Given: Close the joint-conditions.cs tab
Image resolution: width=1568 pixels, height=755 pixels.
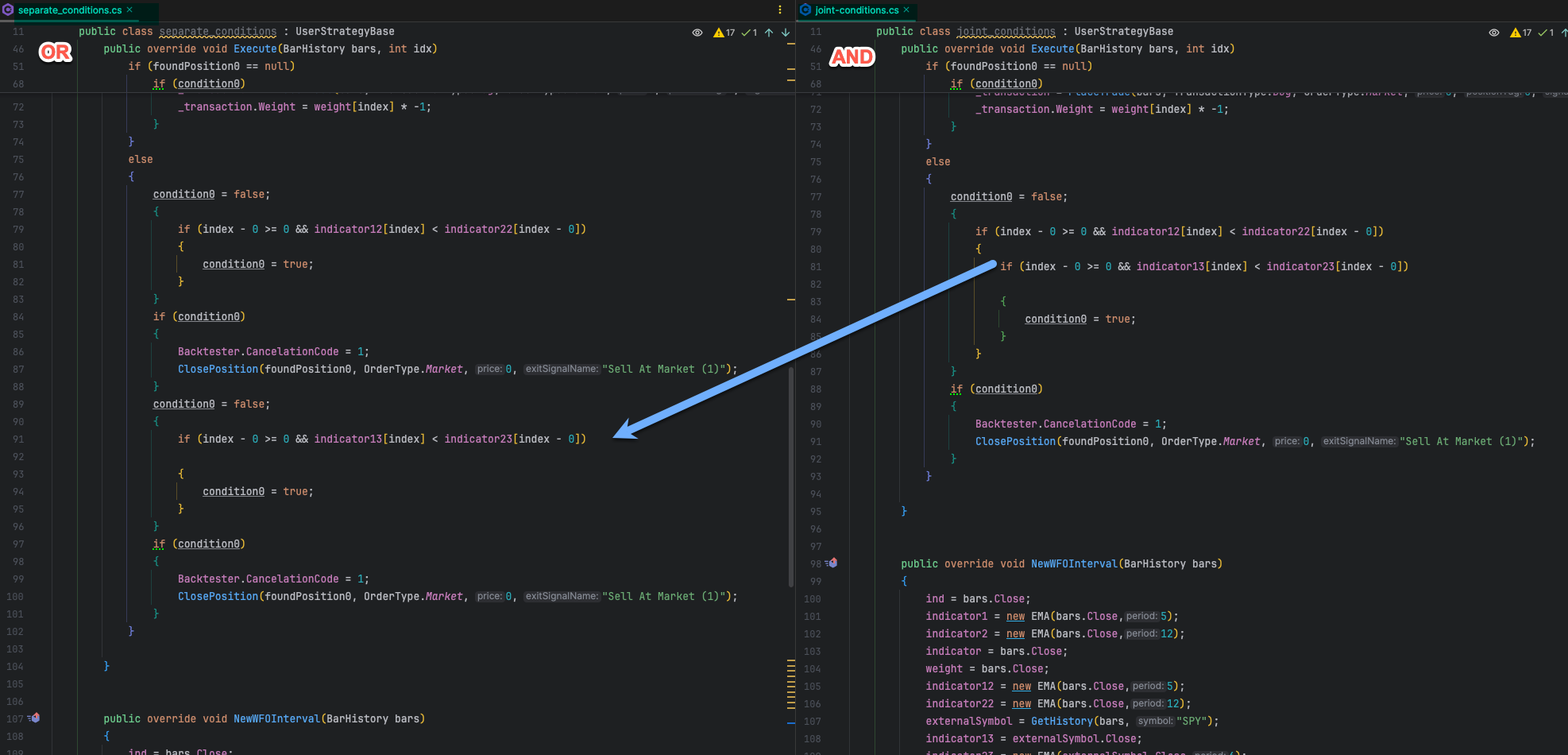Looking at the screenshot, I should (906, 10).
